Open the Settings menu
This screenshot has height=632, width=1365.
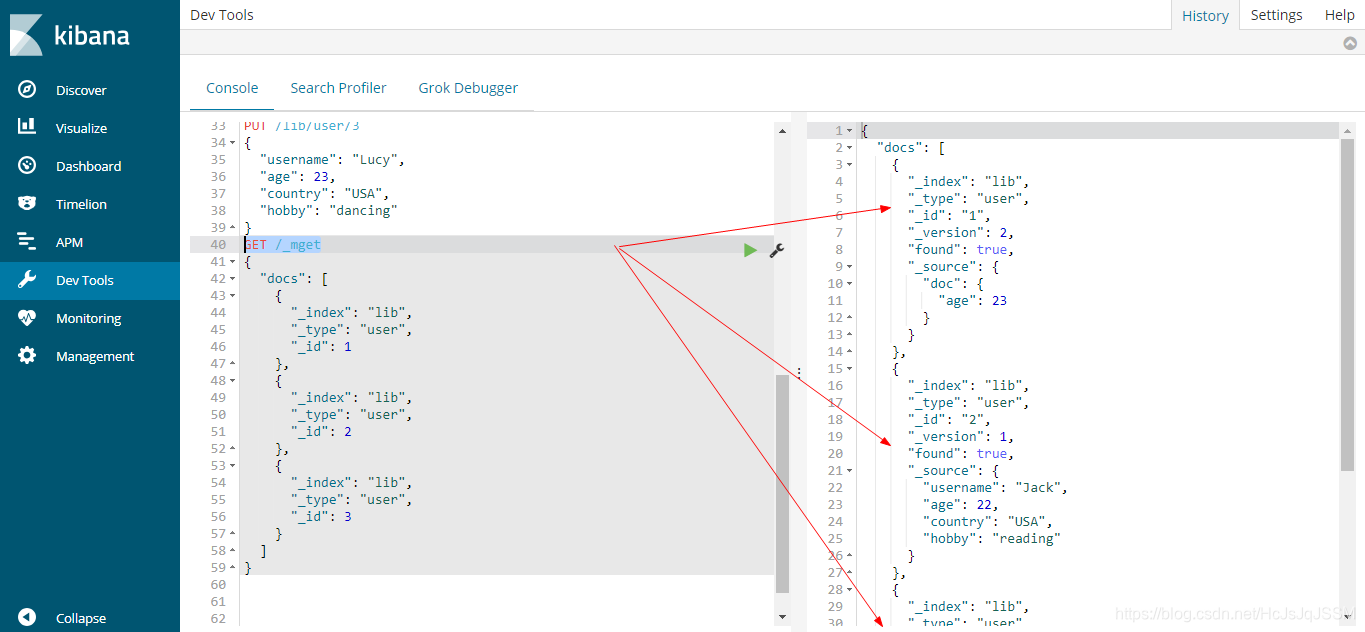1276,15
